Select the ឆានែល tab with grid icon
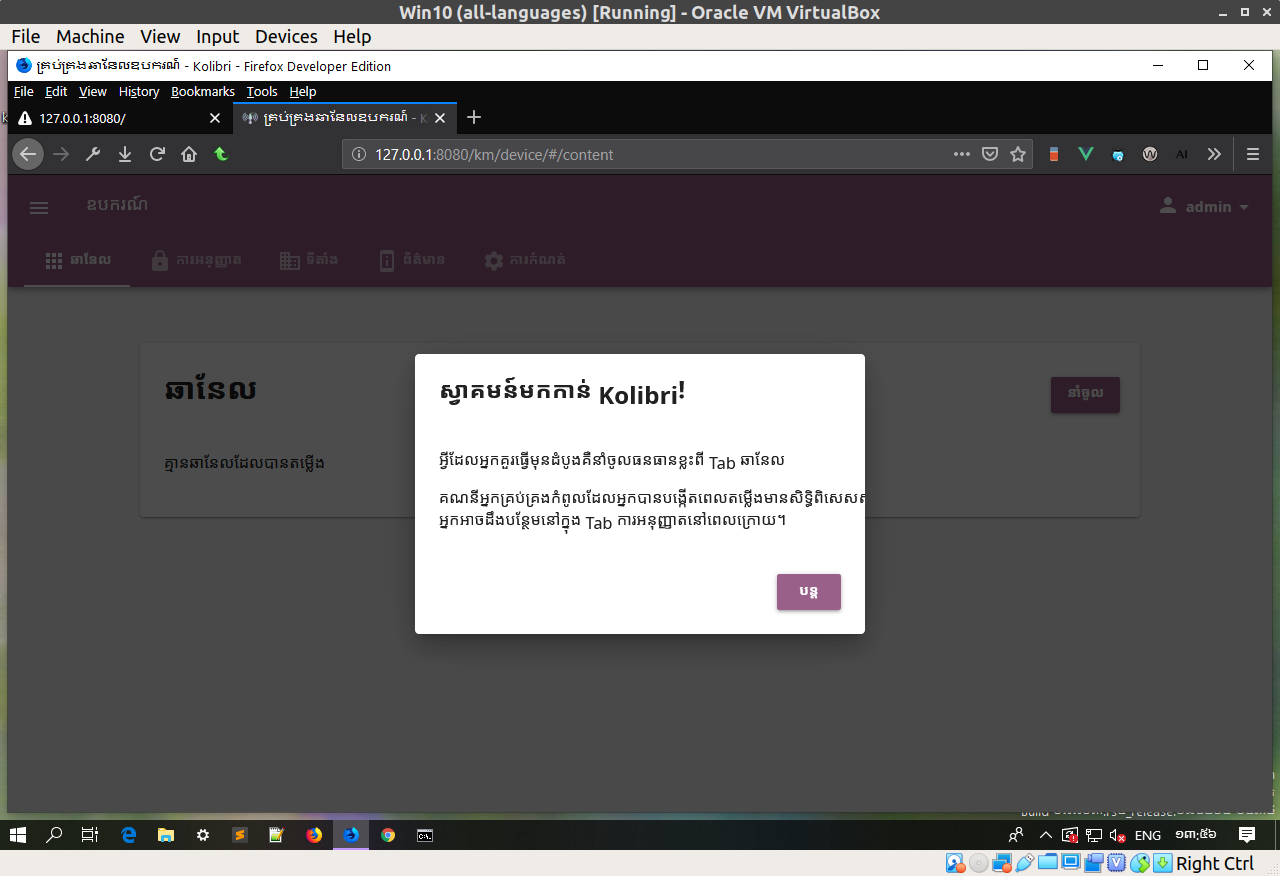 point(78,260)
